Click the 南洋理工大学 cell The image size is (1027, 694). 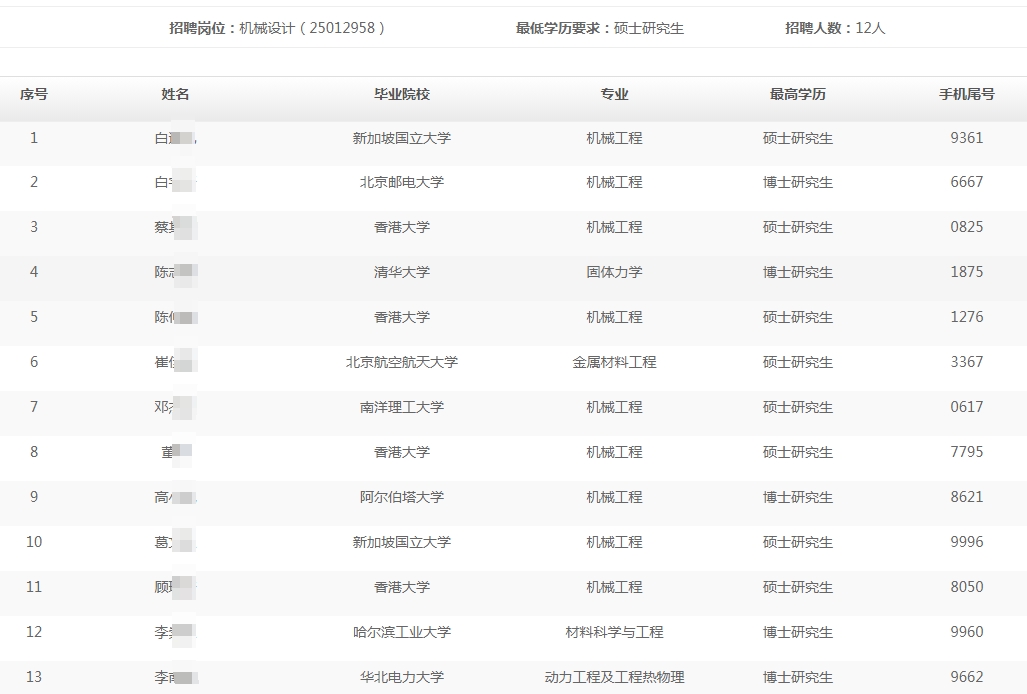coord(402,407)
